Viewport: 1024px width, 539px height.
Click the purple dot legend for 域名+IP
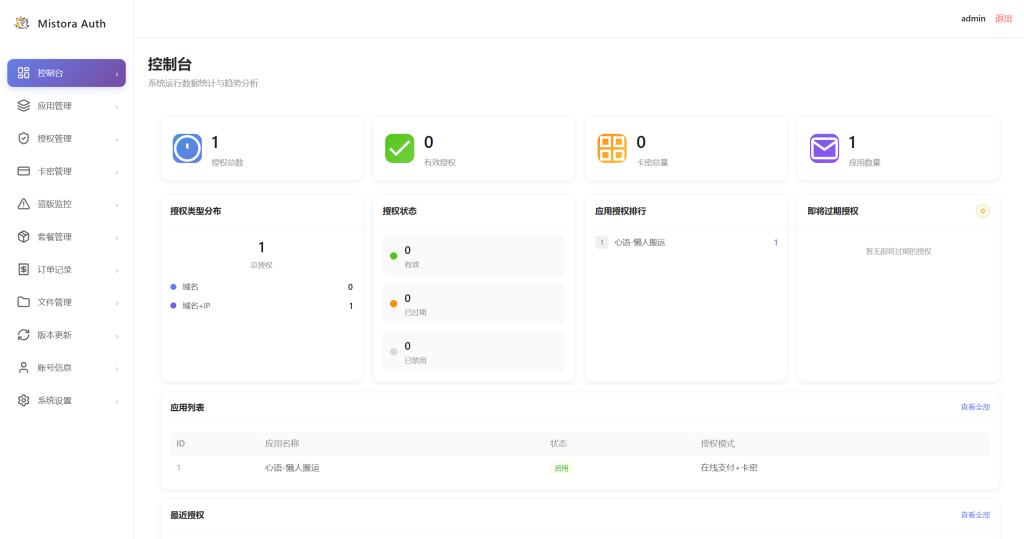click(x=173, y=306)
